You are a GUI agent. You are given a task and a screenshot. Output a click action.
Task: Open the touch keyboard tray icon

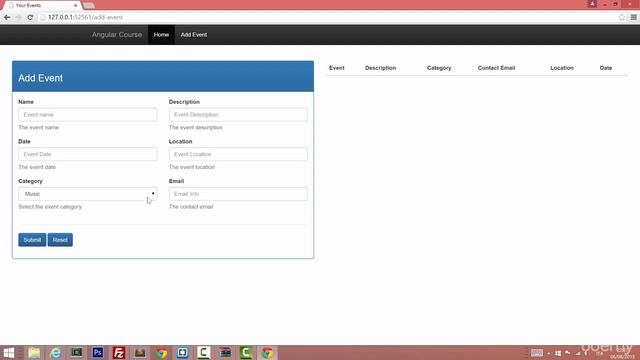tap(537, 353)
